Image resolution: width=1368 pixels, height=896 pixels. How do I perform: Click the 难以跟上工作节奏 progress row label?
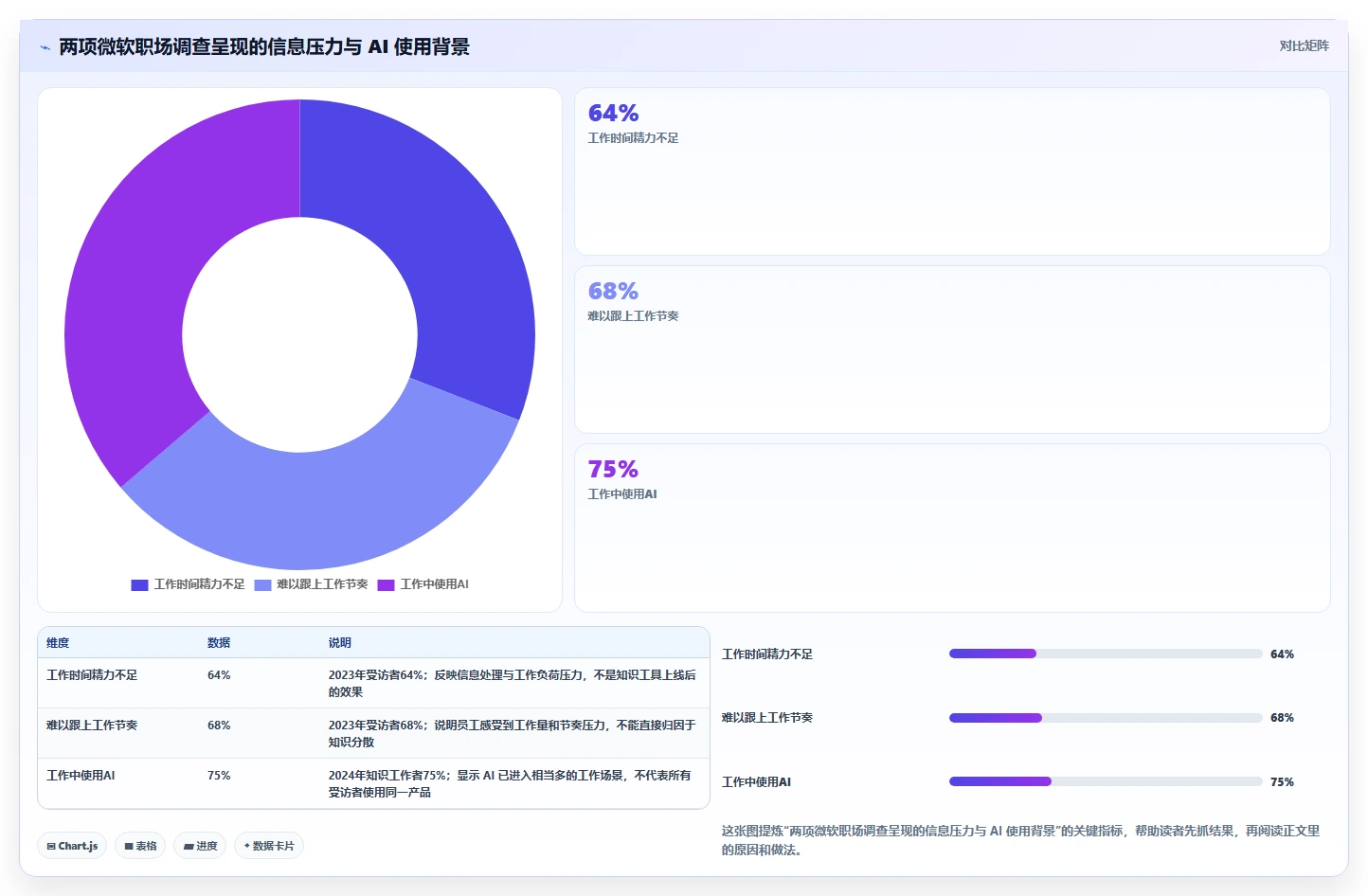(767, 718)
